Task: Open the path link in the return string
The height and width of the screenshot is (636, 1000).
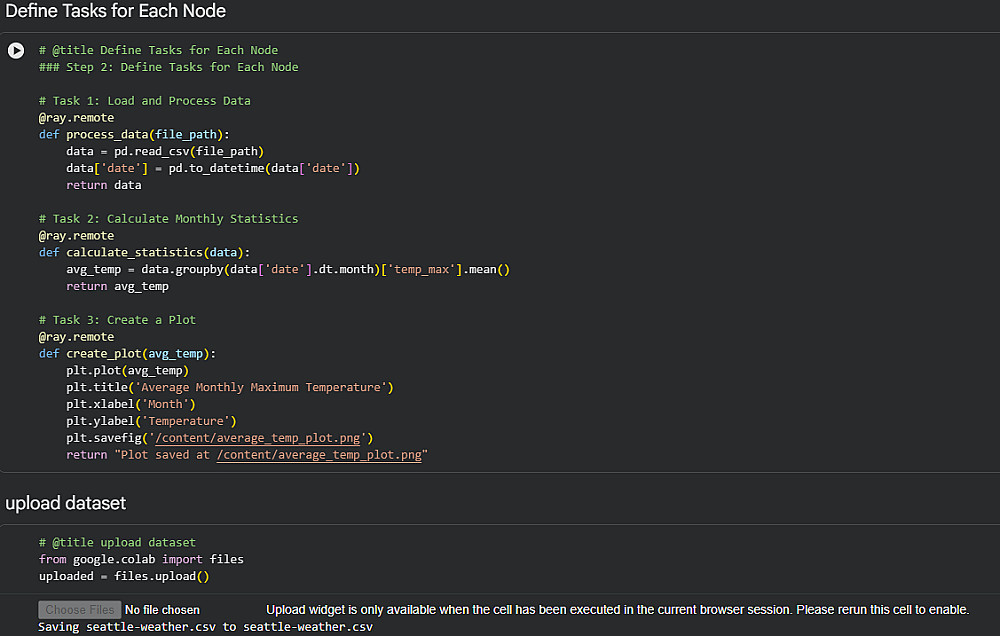Action: click(x=318, y=455)
